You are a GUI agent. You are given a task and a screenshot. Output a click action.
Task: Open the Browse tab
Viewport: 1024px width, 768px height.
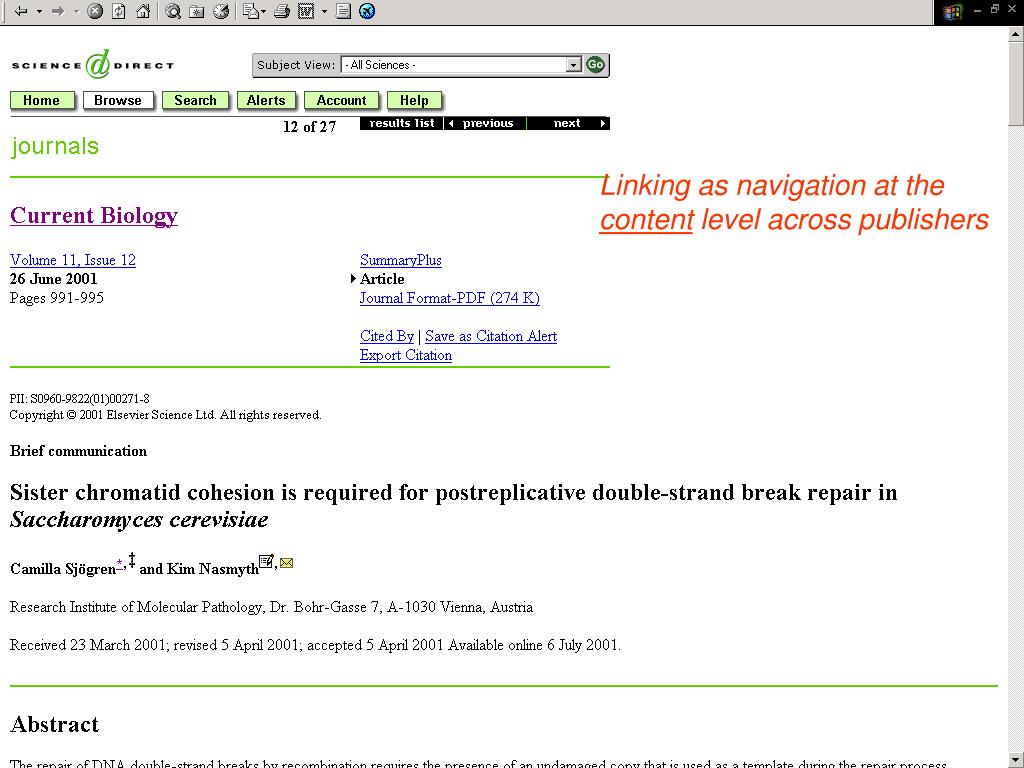pos(118,101)
